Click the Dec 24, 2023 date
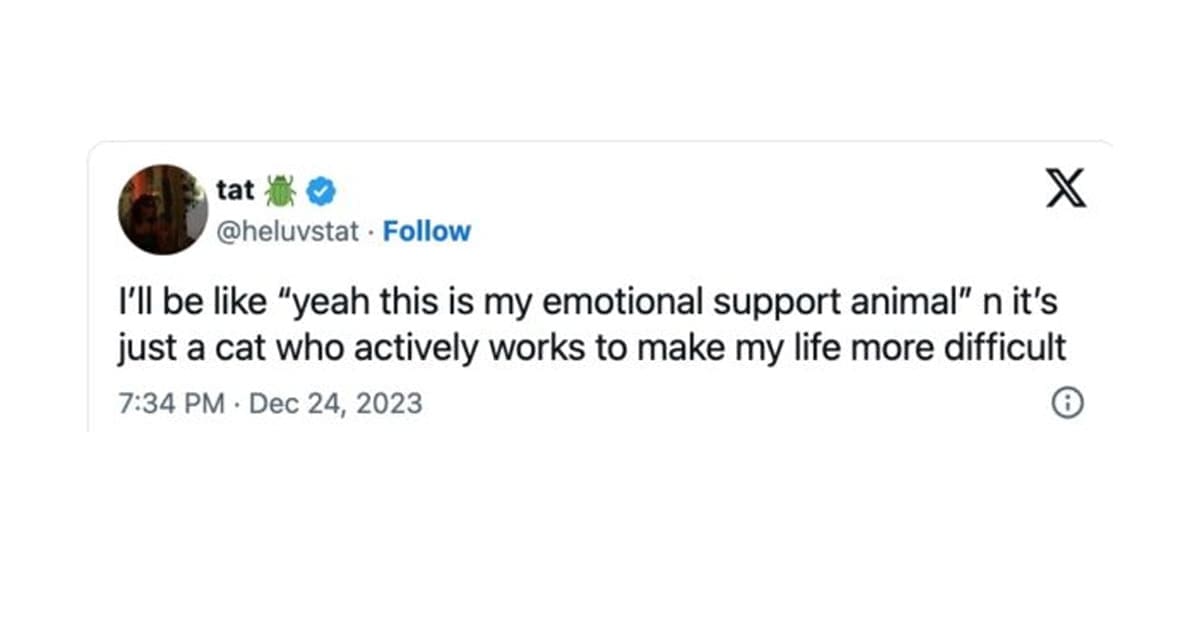Screen dimensions: 1200x628 click(334, 404)
